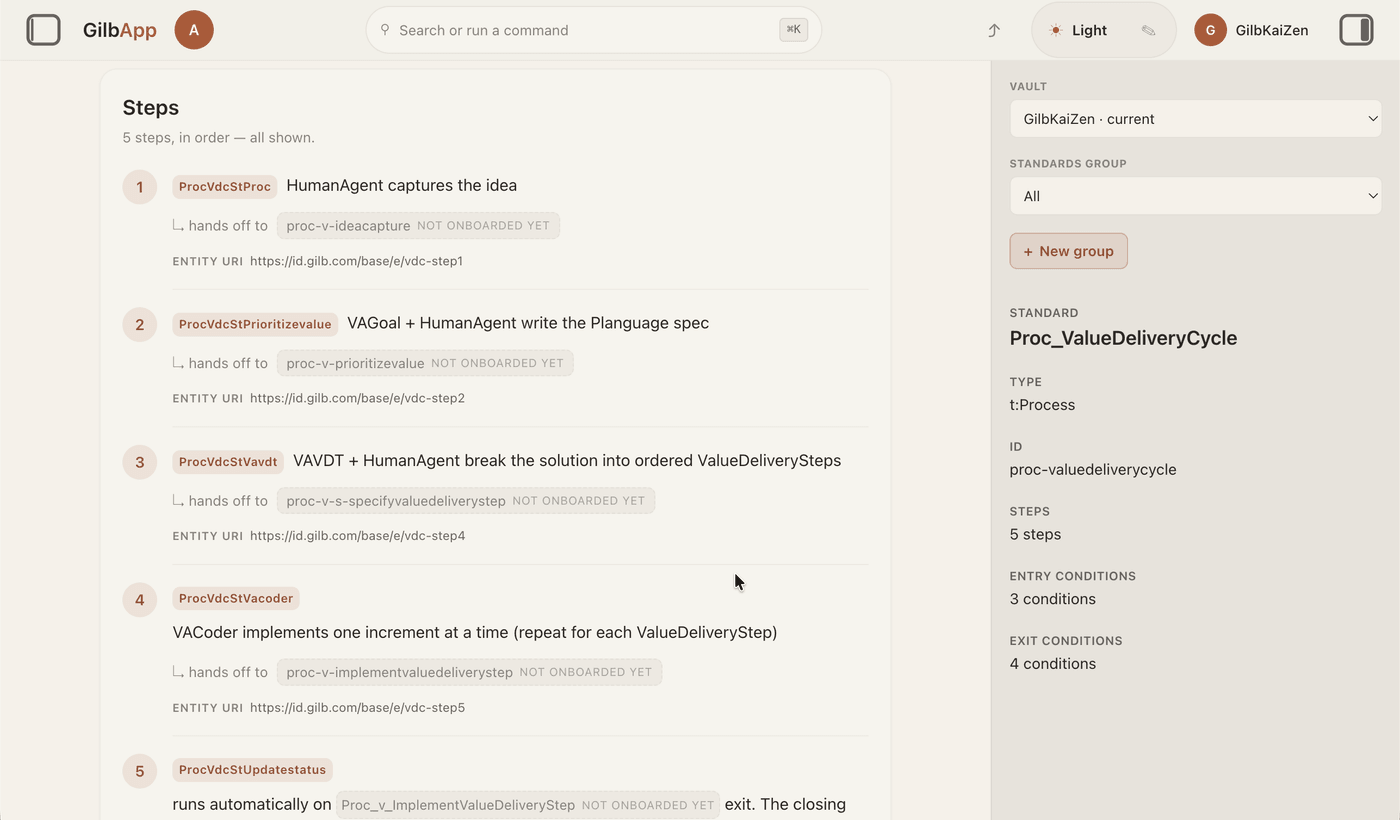Click the 5 steps value in sidebar
Viewport: 1400px width, 820px height.
point(1035,534)
